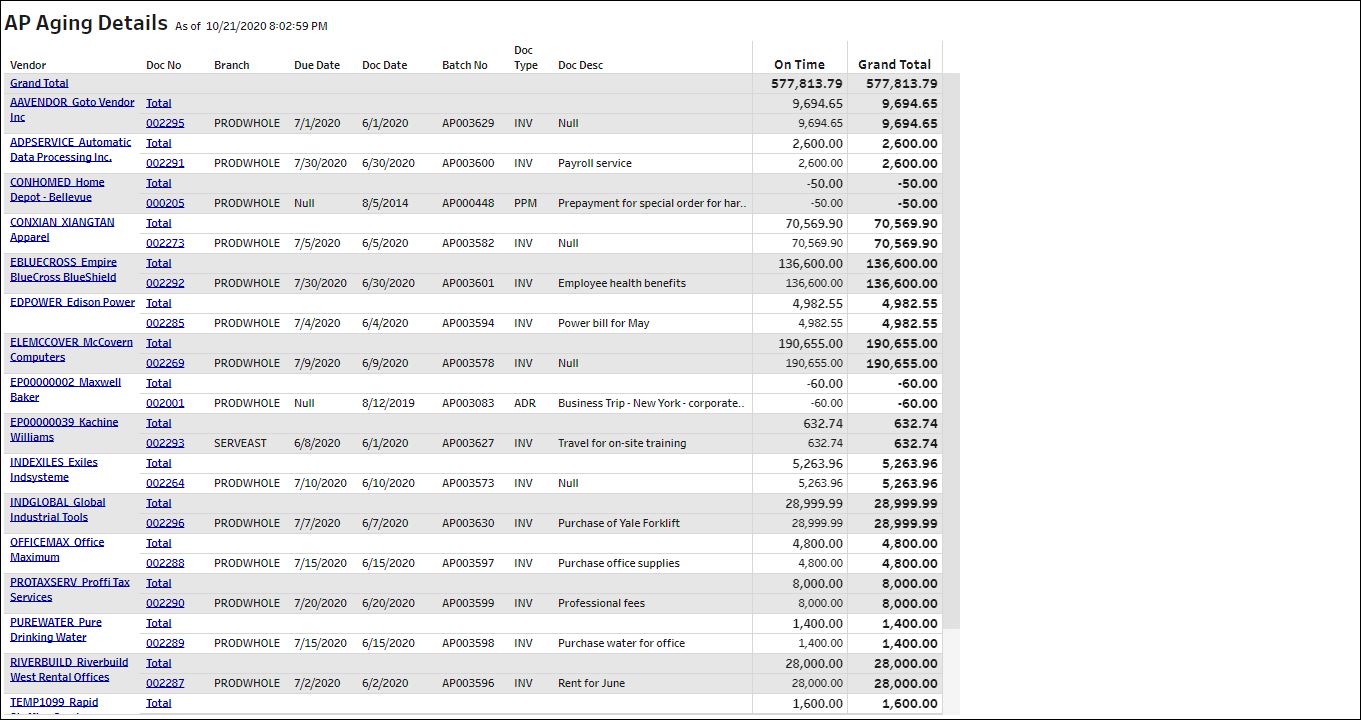Open document number 002295
This screenshot has height=720, width=1361.
coord(165,123)
